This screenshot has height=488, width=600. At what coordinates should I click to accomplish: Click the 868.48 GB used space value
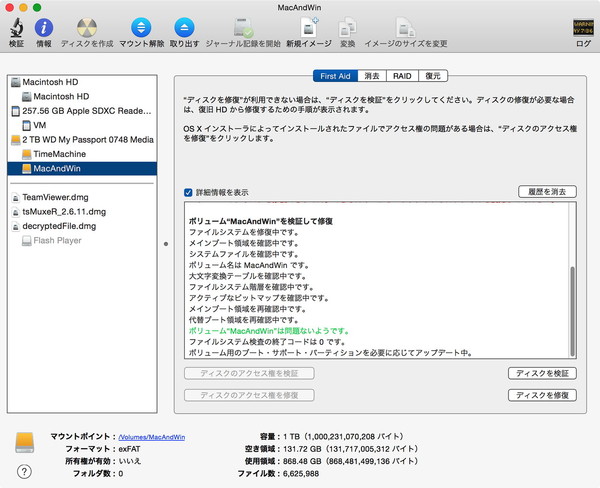(x=350, y=461)
